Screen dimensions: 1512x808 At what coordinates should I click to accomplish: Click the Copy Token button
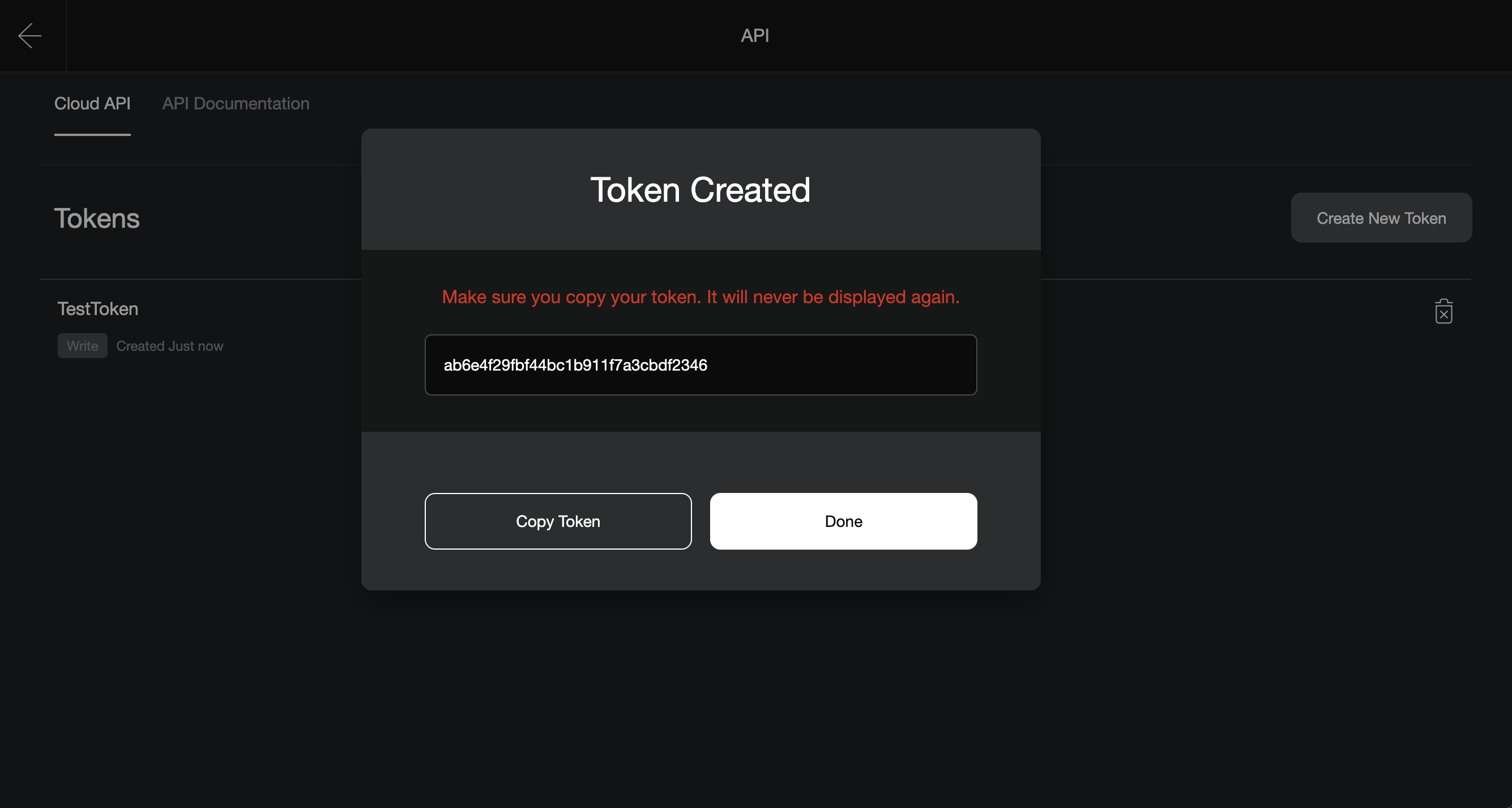[558, 521]
